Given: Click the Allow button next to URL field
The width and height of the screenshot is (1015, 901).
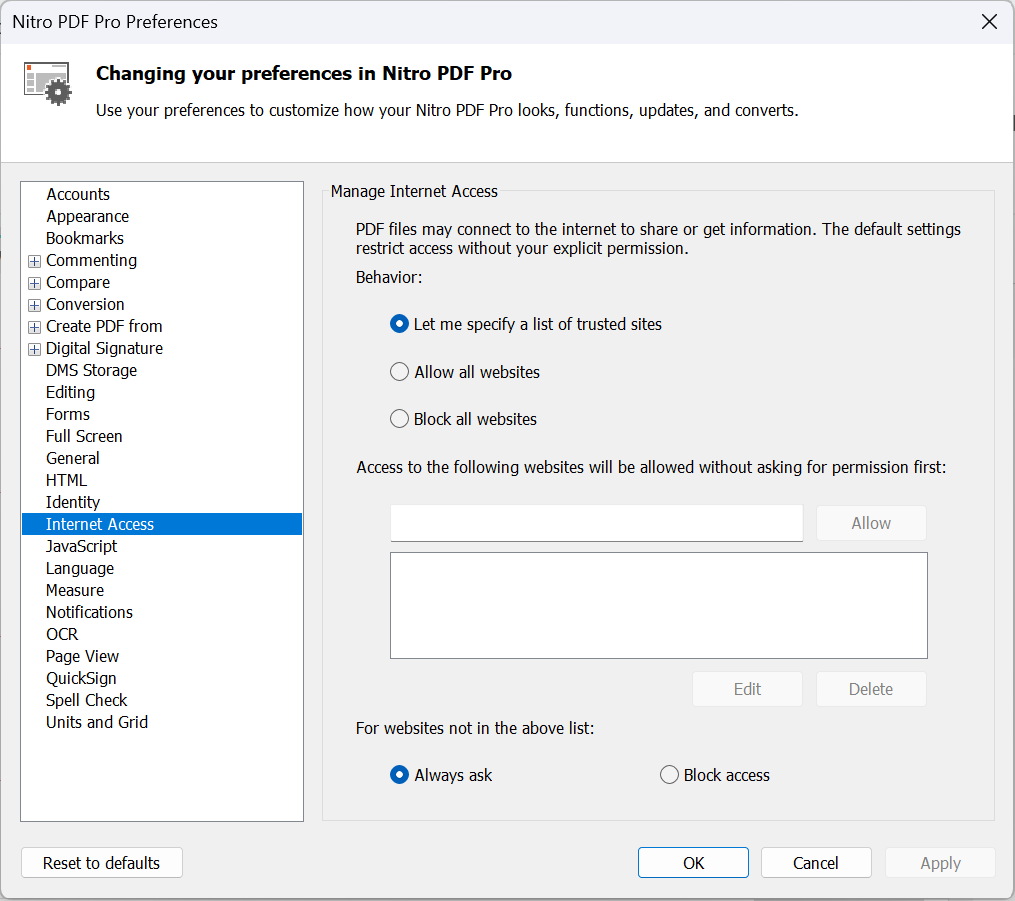Looking at the screenshot, I should [x=871, y=523].
